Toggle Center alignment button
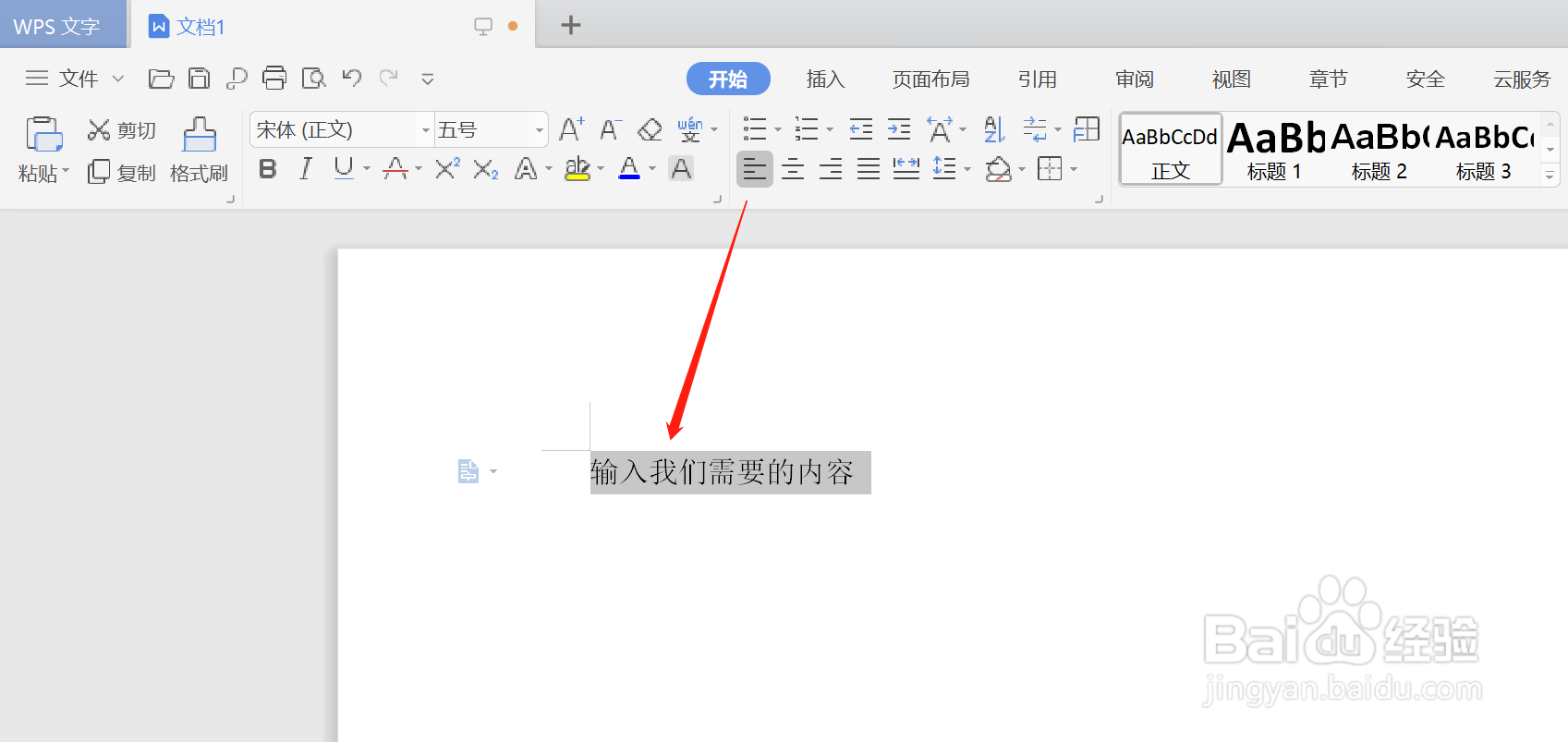This screenshot has width=1568, height=742. [793, 169]
